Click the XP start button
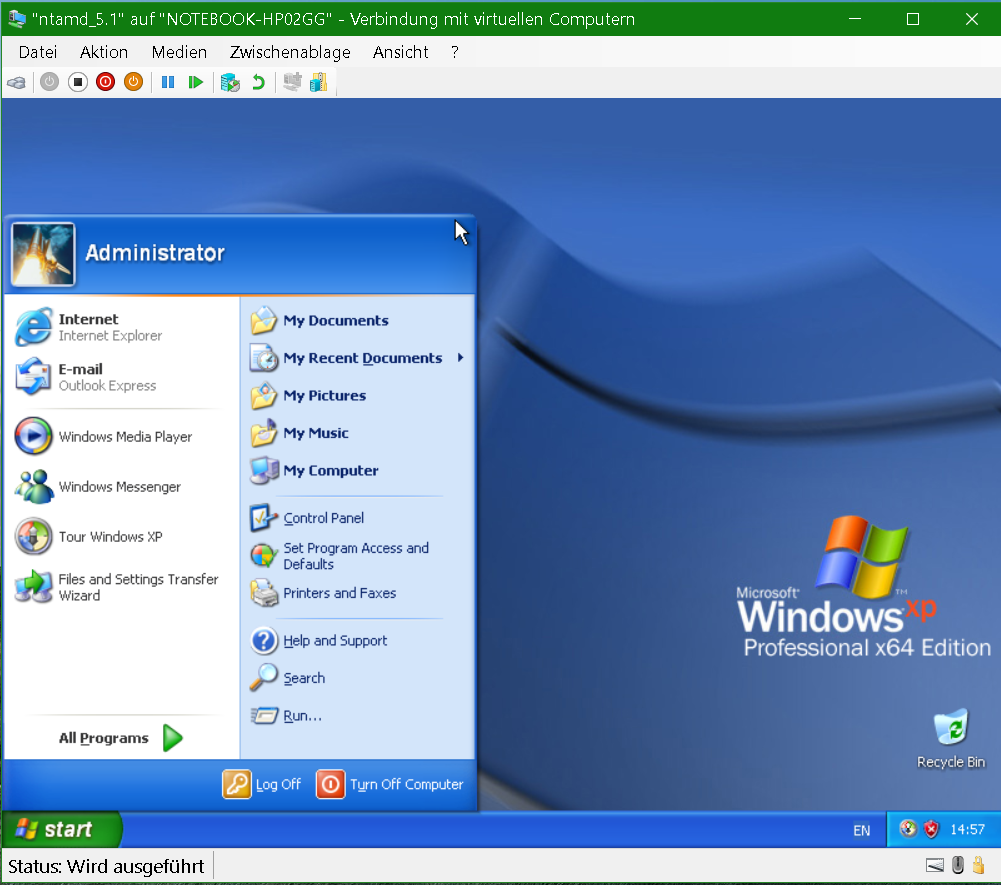Screen dimensions: 1001x885 point(61,829)
